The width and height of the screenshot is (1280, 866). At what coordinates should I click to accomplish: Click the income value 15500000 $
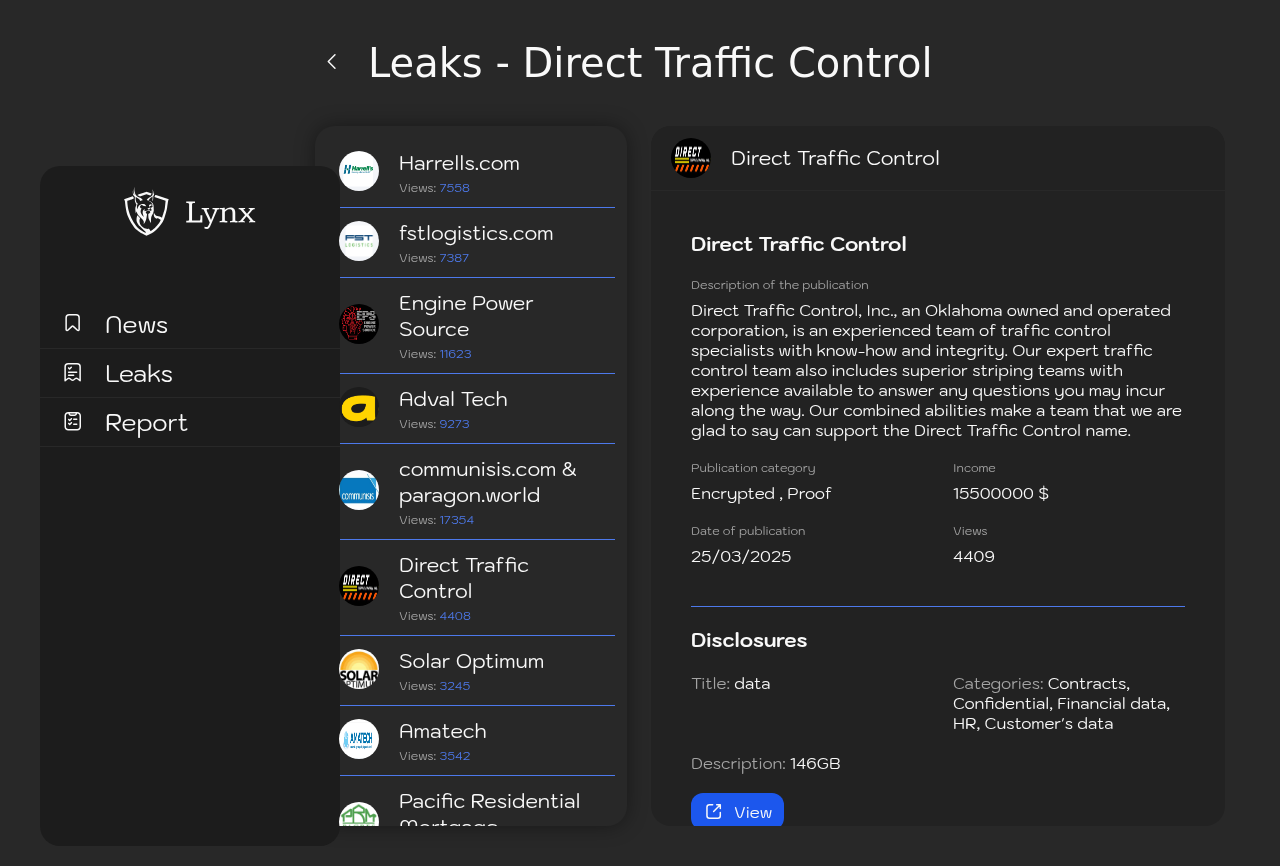pos(1001,494)
